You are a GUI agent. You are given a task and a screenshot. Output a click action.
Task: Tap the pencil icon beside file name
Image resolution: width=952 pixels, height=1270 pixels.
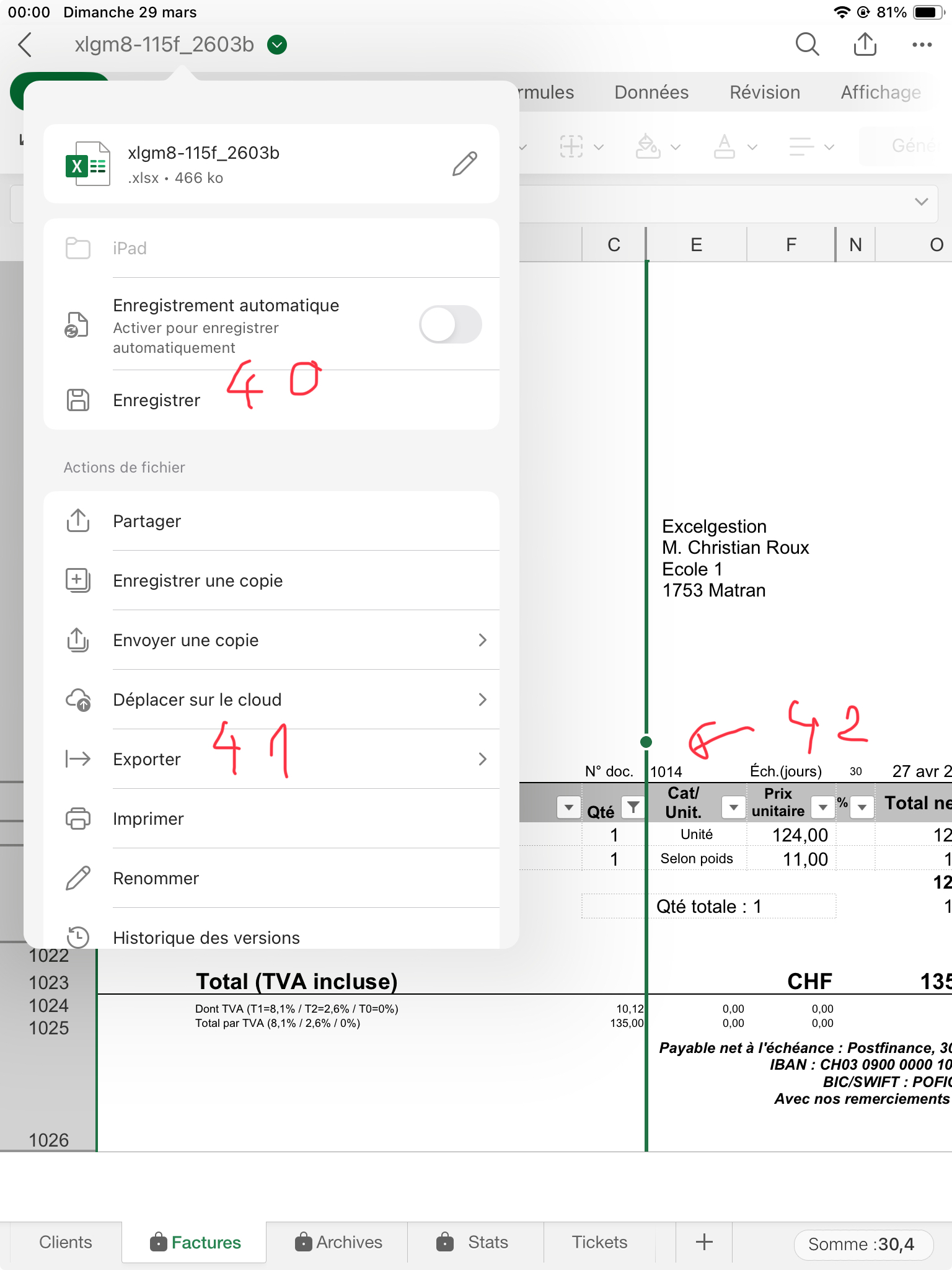464,164
